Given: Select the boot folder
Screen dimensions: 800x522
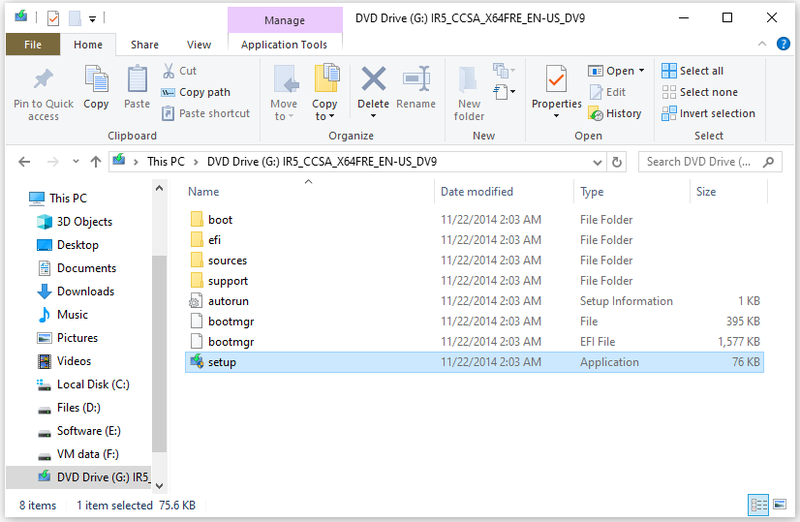Looking at the screenshot, I should coord(474,220).
